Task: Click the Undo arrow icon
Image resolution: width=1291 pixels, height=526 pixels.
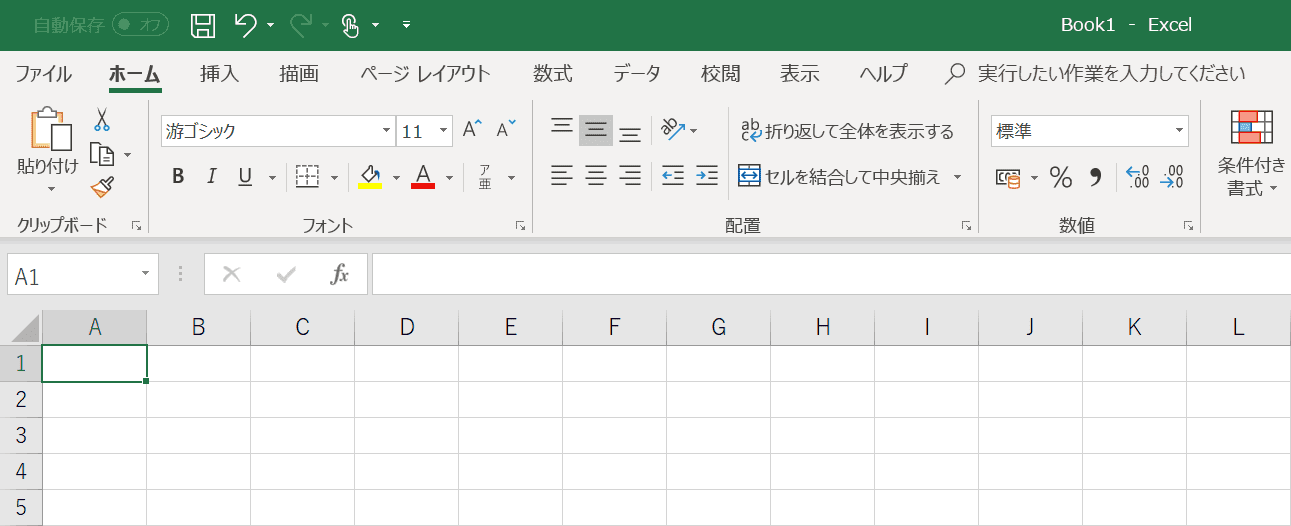Action: tap(246, 25)
